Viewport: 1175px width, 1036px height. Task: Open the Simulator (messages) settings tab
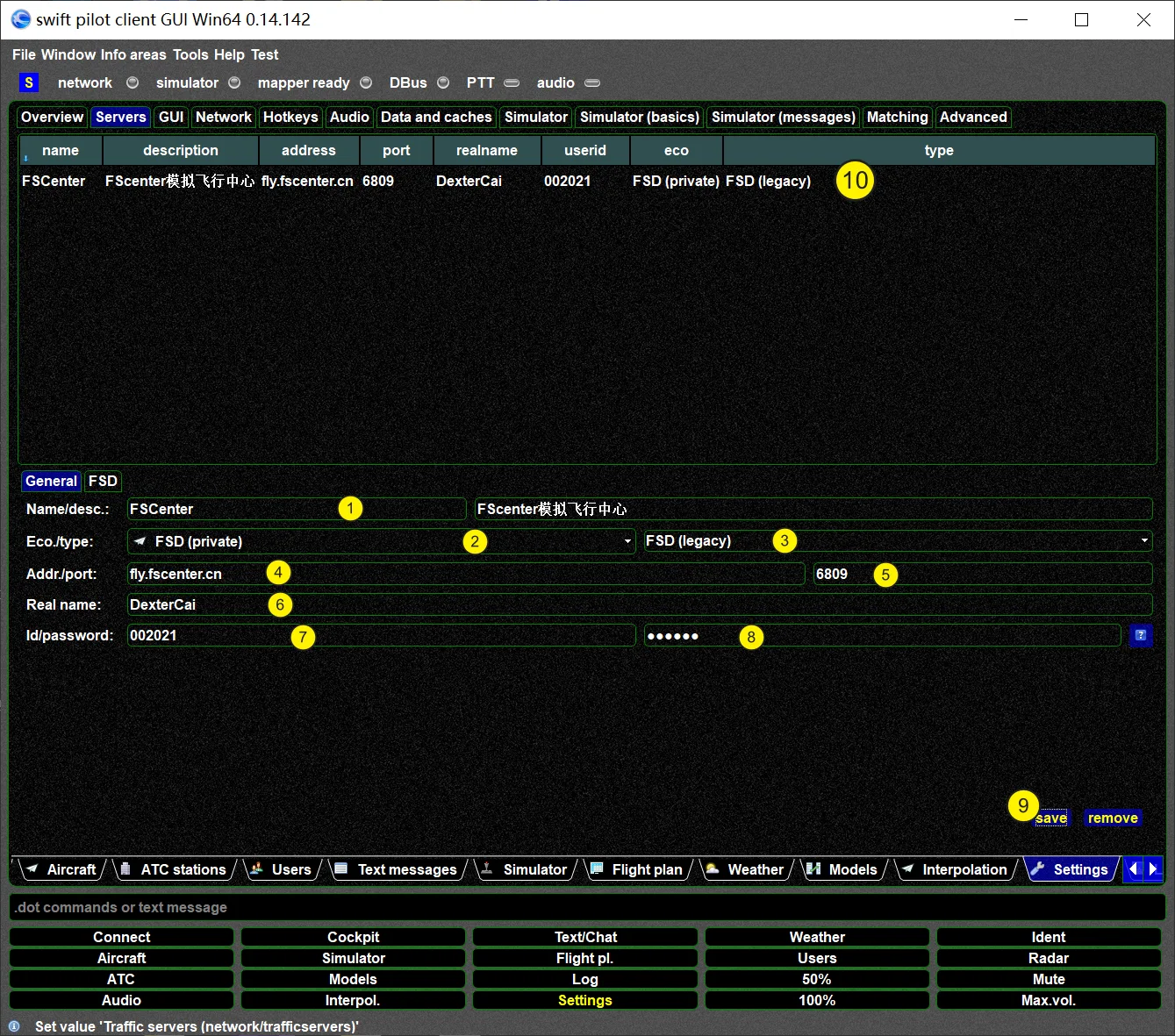tap(784, 117)
